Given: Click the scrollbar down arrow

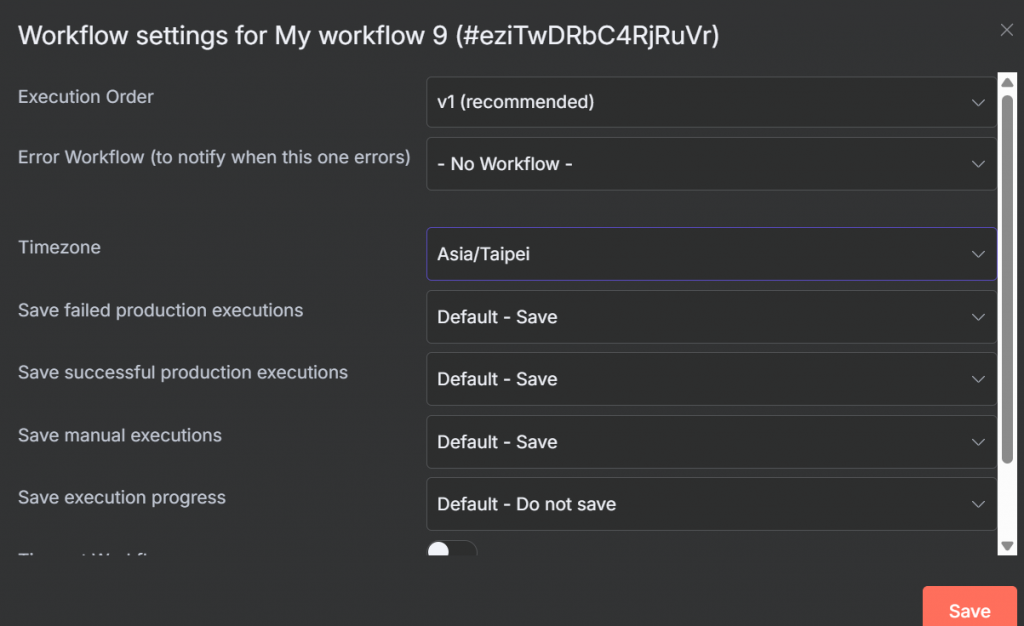Looking at the screenshot, I should pos(1008,546).
